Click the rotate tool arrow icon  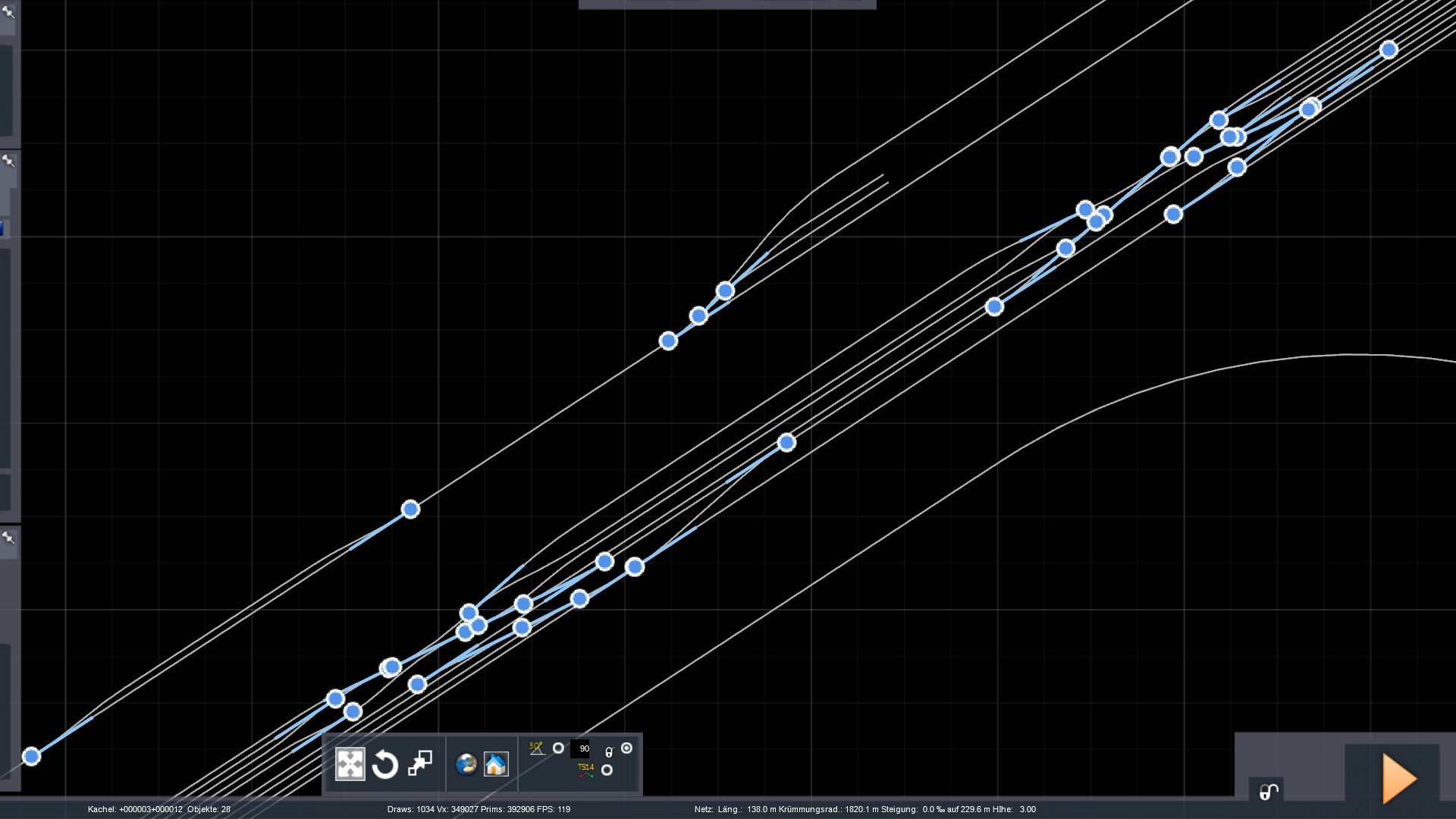click(x=385, y=764)
